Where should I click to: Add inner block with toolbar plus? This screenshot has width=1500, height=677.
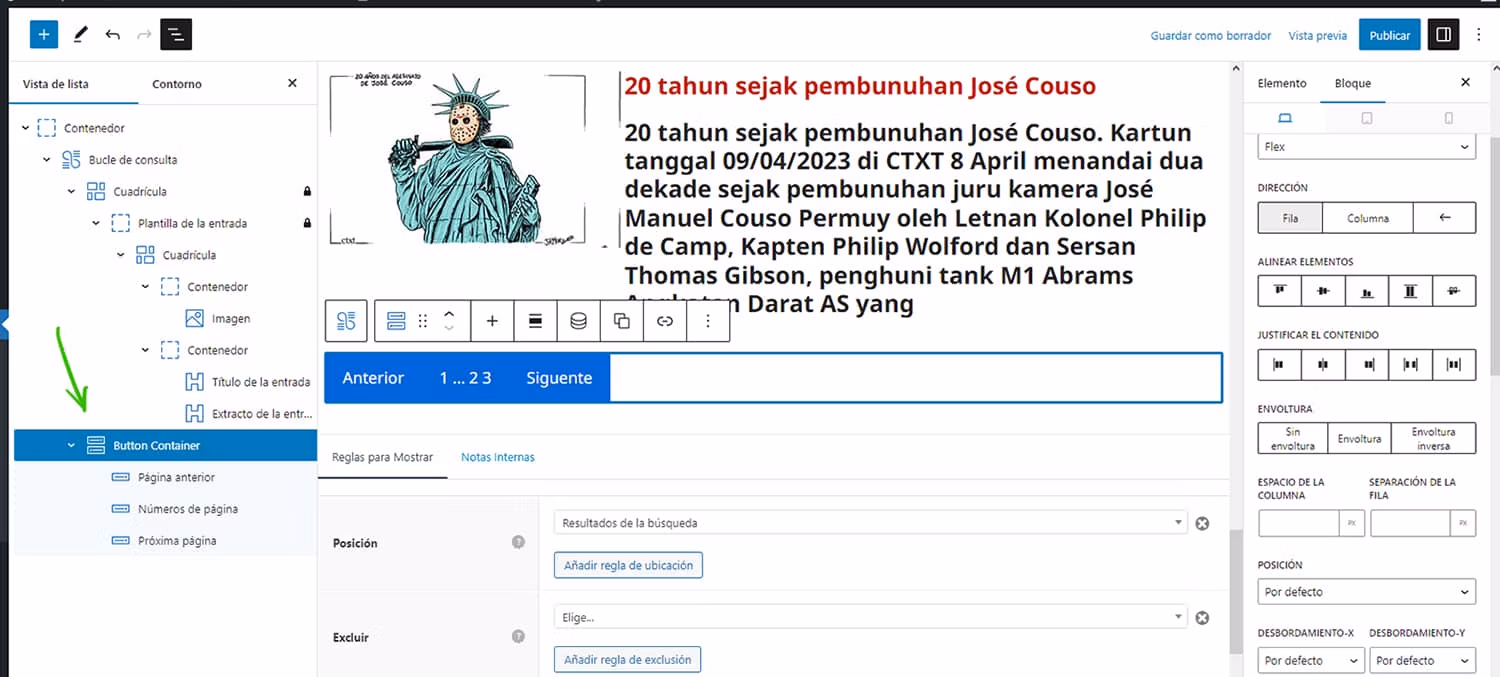point(492,321)
